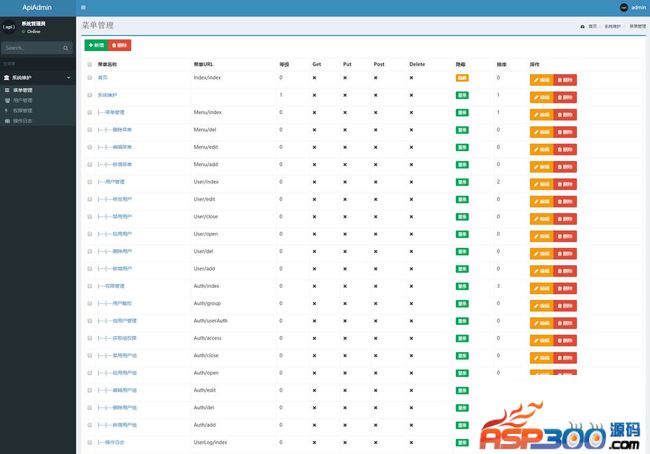Select 菜单管理 in the sidebar menu
The width and height of the screenshot is (650, 454).
pyautogui.click(x=23, y=90)
